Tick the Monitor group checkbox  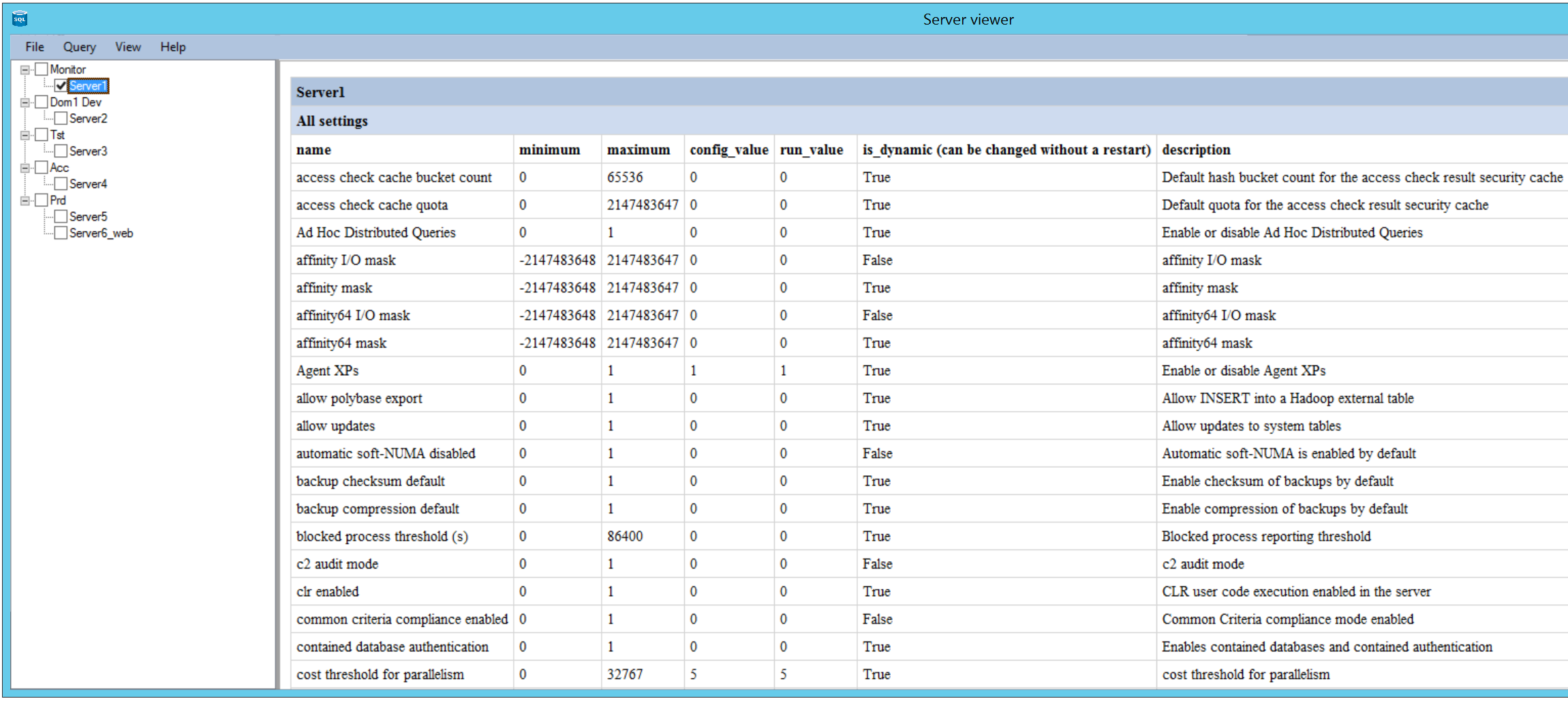point(42,70)
